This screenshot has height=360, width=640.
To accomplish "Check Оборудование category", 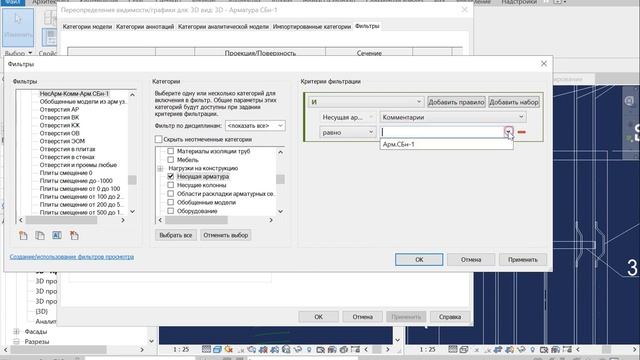I will tap(171, 211).
